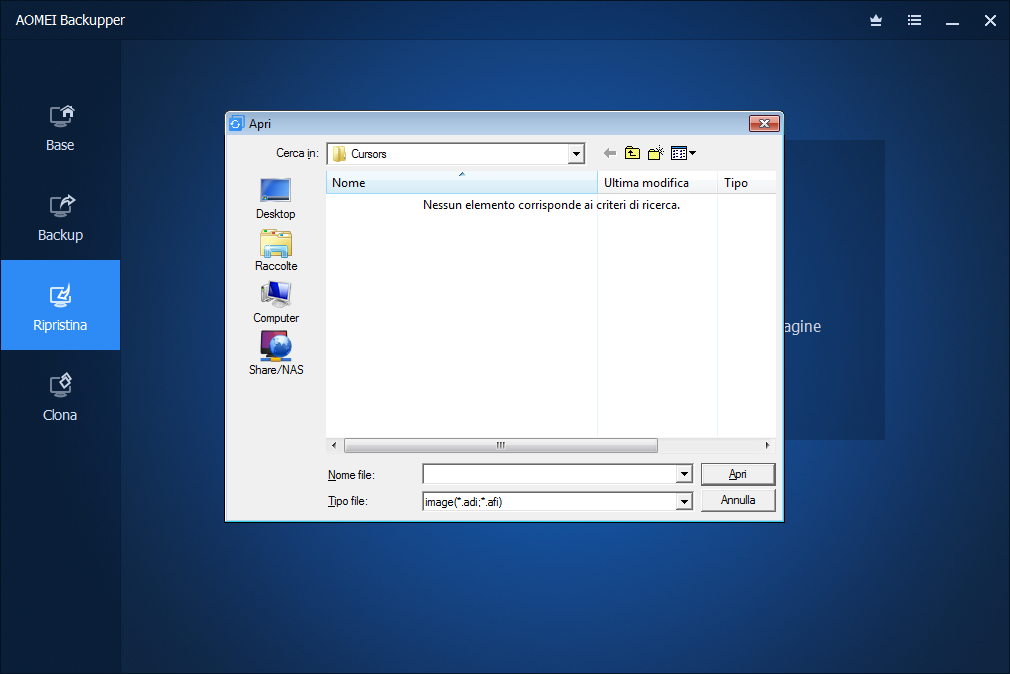The height and width of the screenshot is (674, 1010).
Task: Jump to Desktop location
Action: [276, 198]
